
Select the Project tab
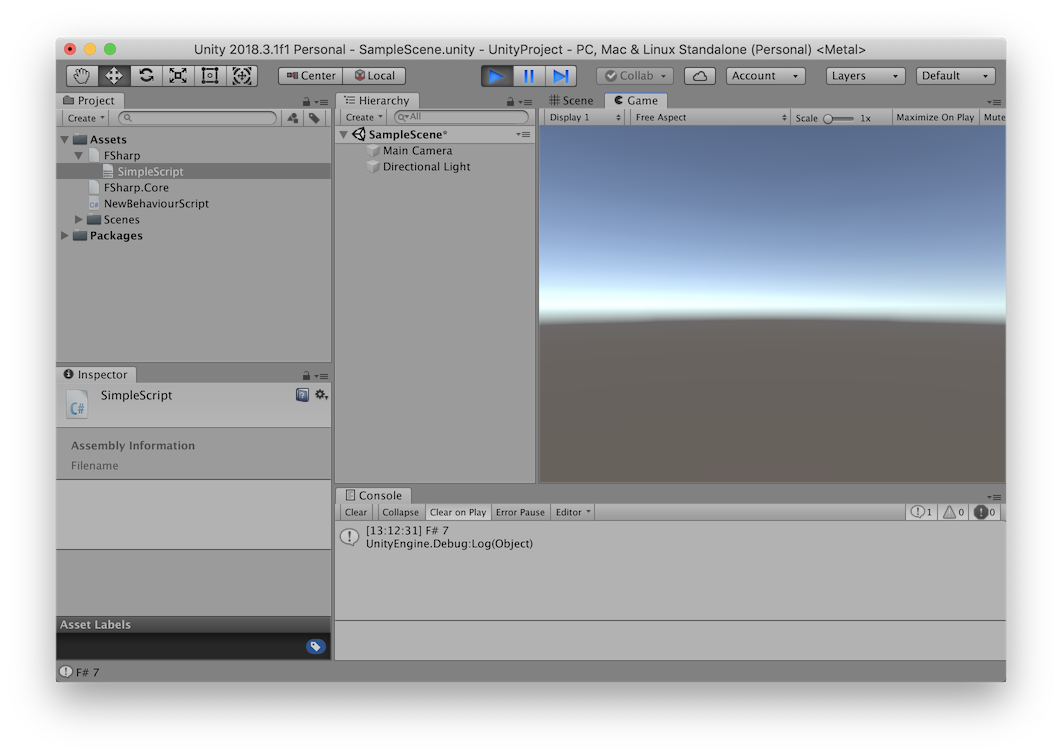tap(89, 101)
